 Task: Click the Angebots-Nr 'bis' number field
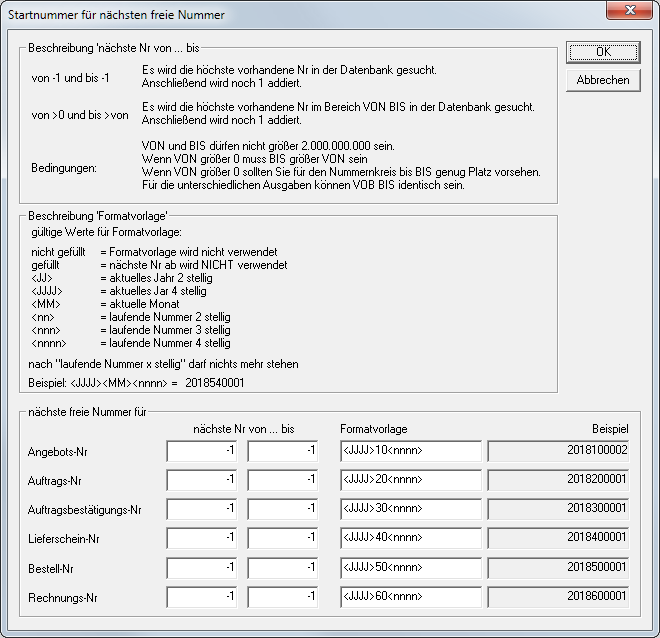pyautogui.click(x=282, y=451)
